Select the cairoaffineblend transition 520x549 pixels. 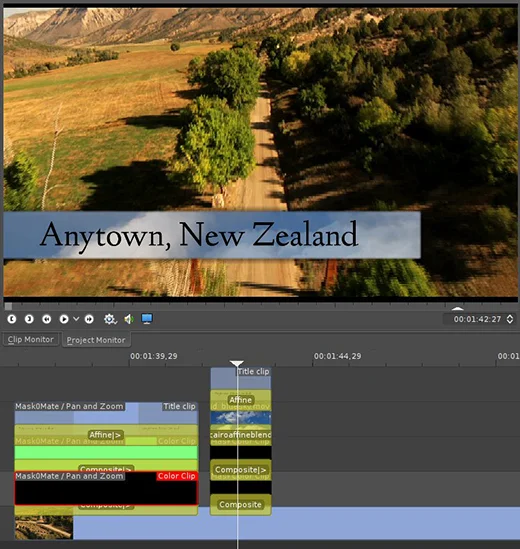[x=241, y=435]
